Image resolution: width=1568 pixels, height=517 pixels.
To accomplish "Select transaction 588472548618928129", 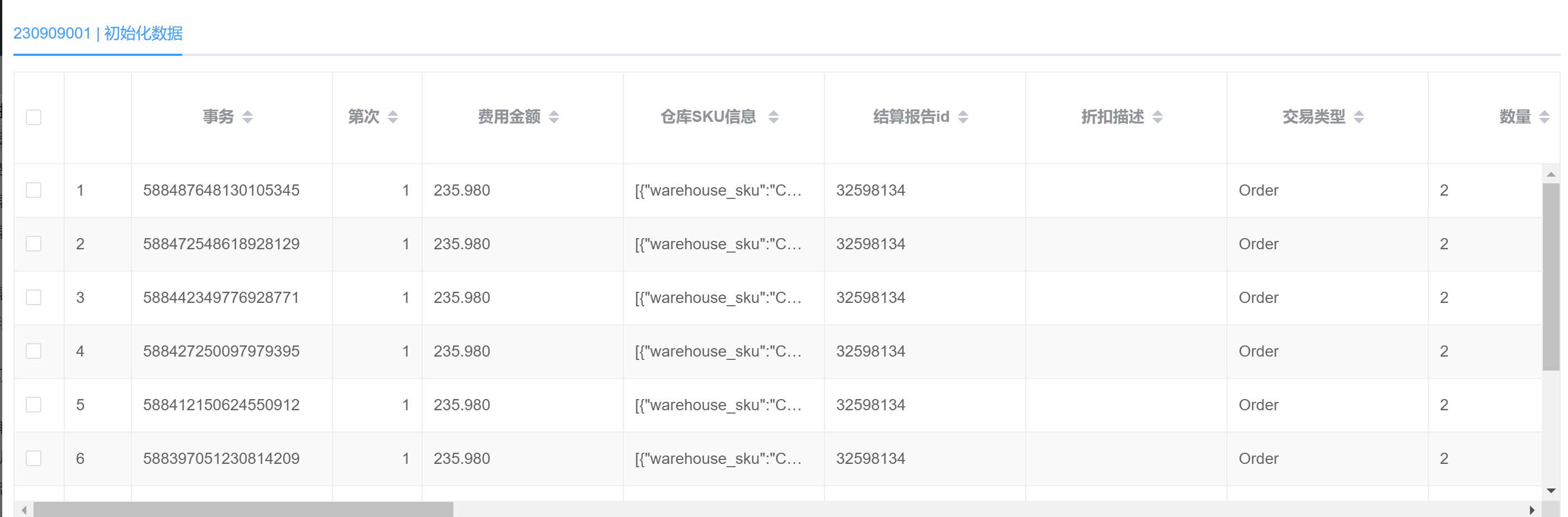I will coord(221,244).
